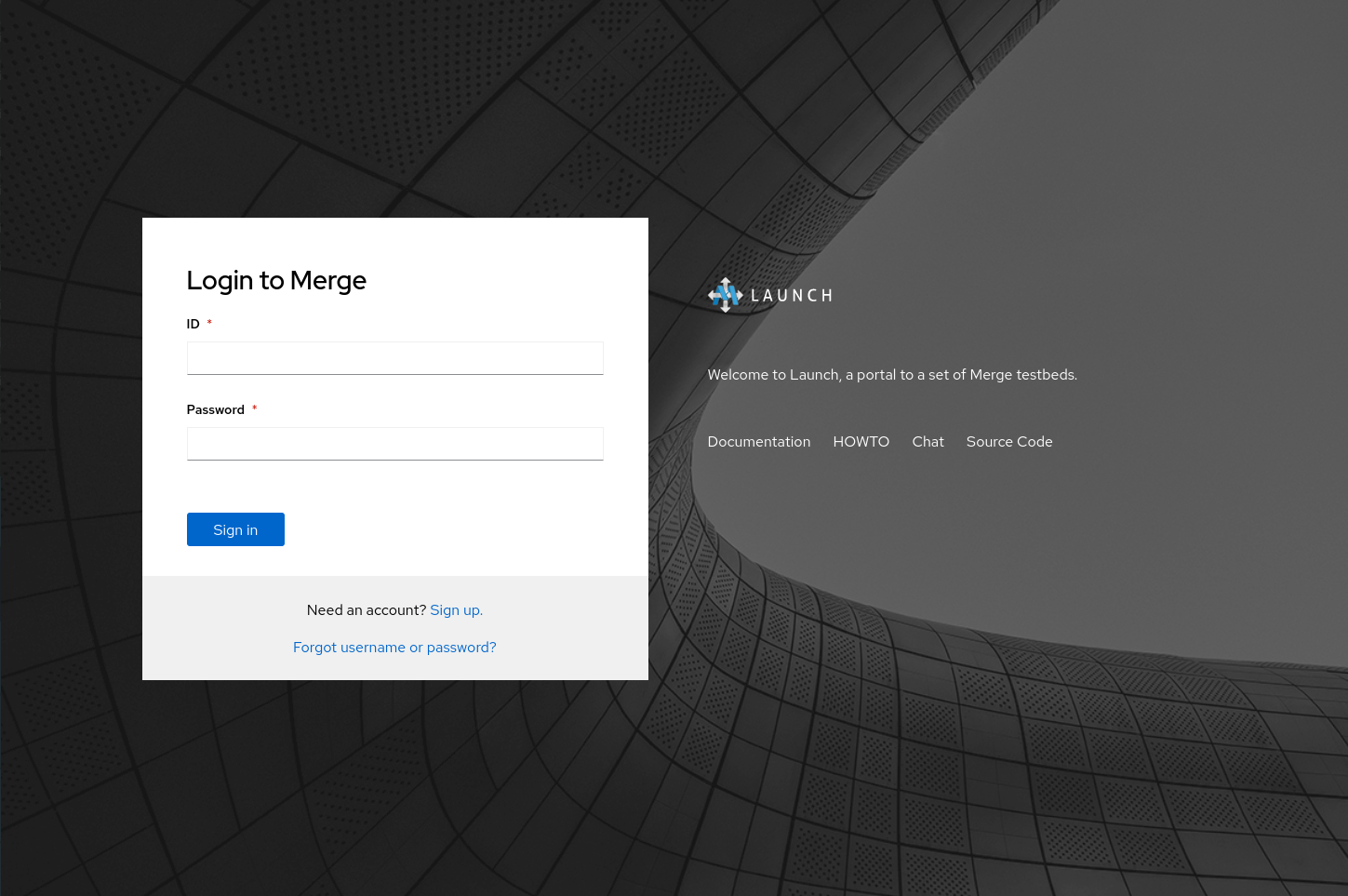Focus the ID input field

coord(395,358)
